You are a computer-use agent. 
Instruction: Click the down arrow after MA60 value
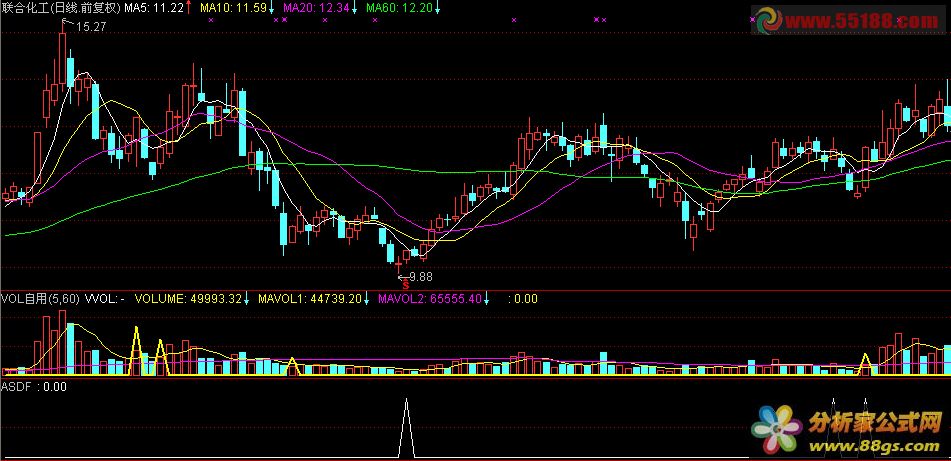coord(437,8)
